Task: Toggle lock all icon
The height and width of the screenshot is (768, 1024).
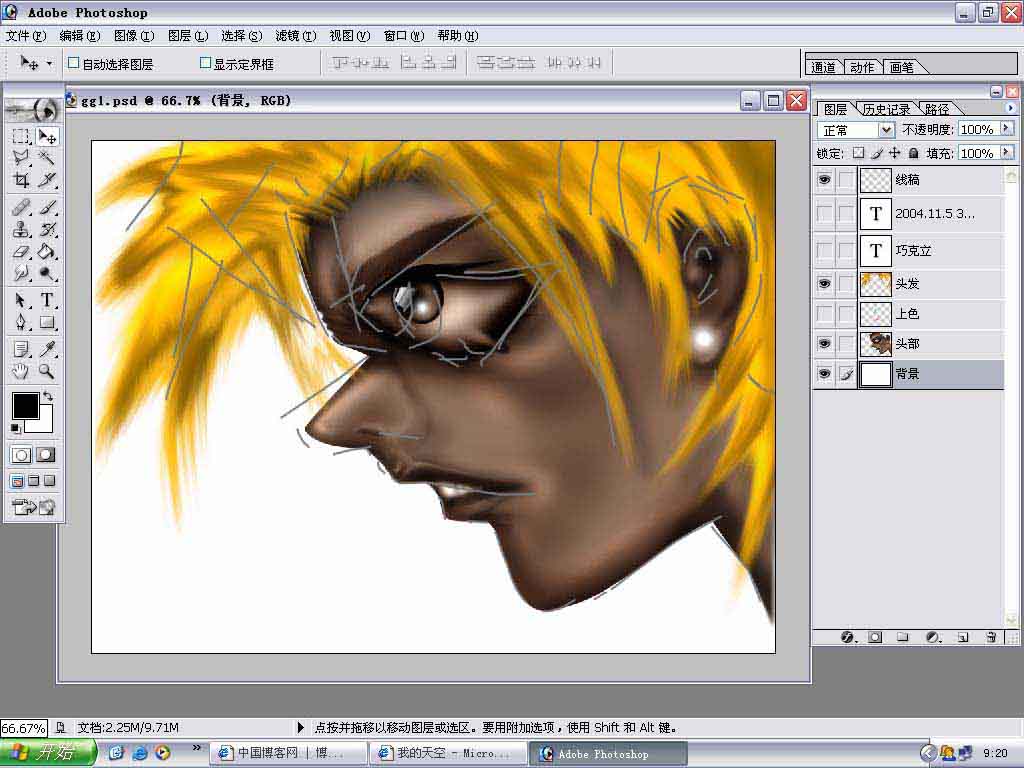Action: point(913,153)
